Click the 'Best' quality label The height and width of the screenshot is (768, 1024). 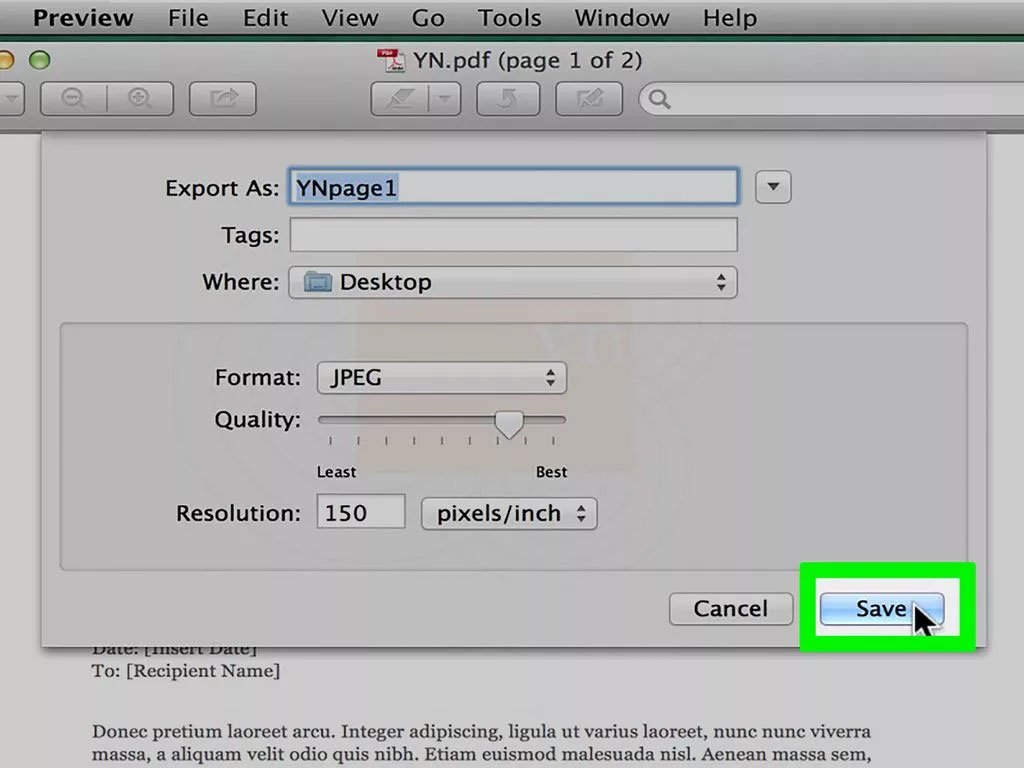[x=551, y=472]
